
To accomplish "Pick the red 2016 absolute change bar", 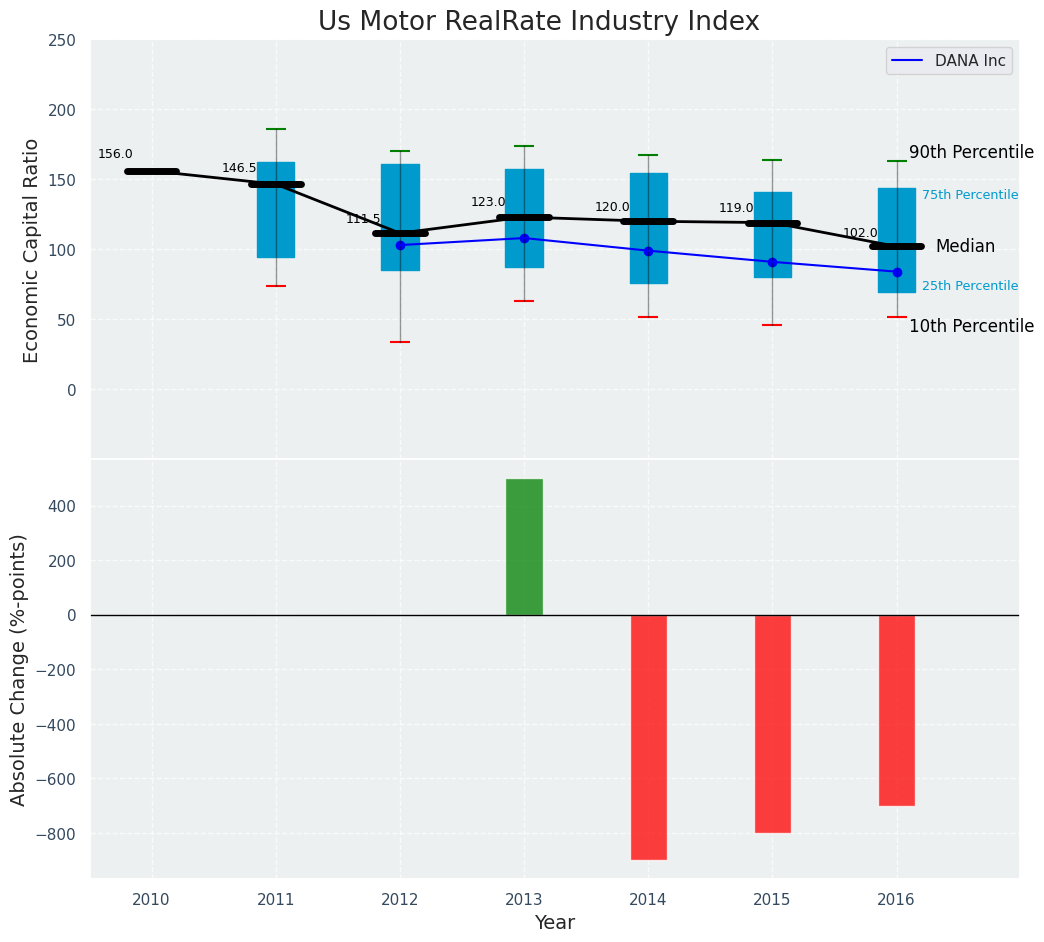I will (896, 710).
